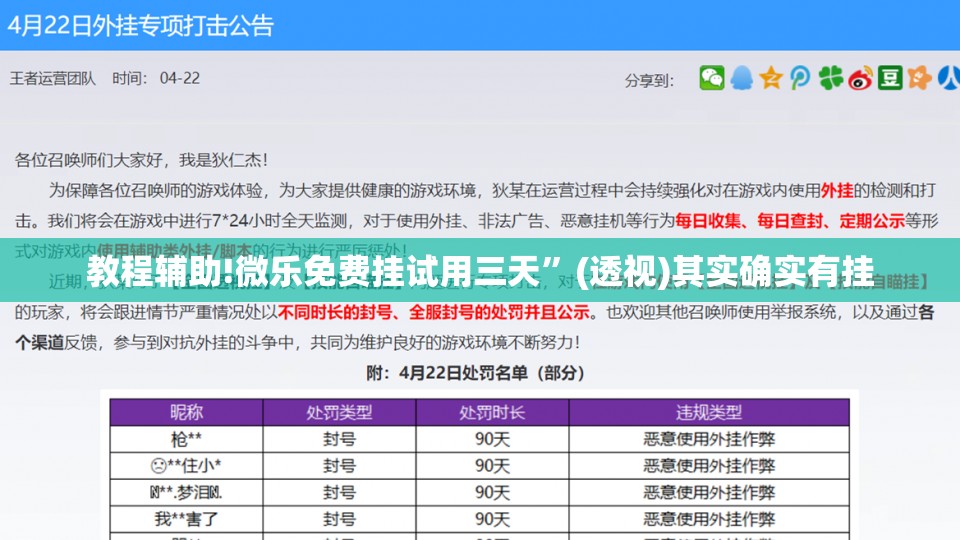The height and width of the screenshot is (540, 960).
Task: Share the notice to WeChat
Action: (x=711, y=78)
